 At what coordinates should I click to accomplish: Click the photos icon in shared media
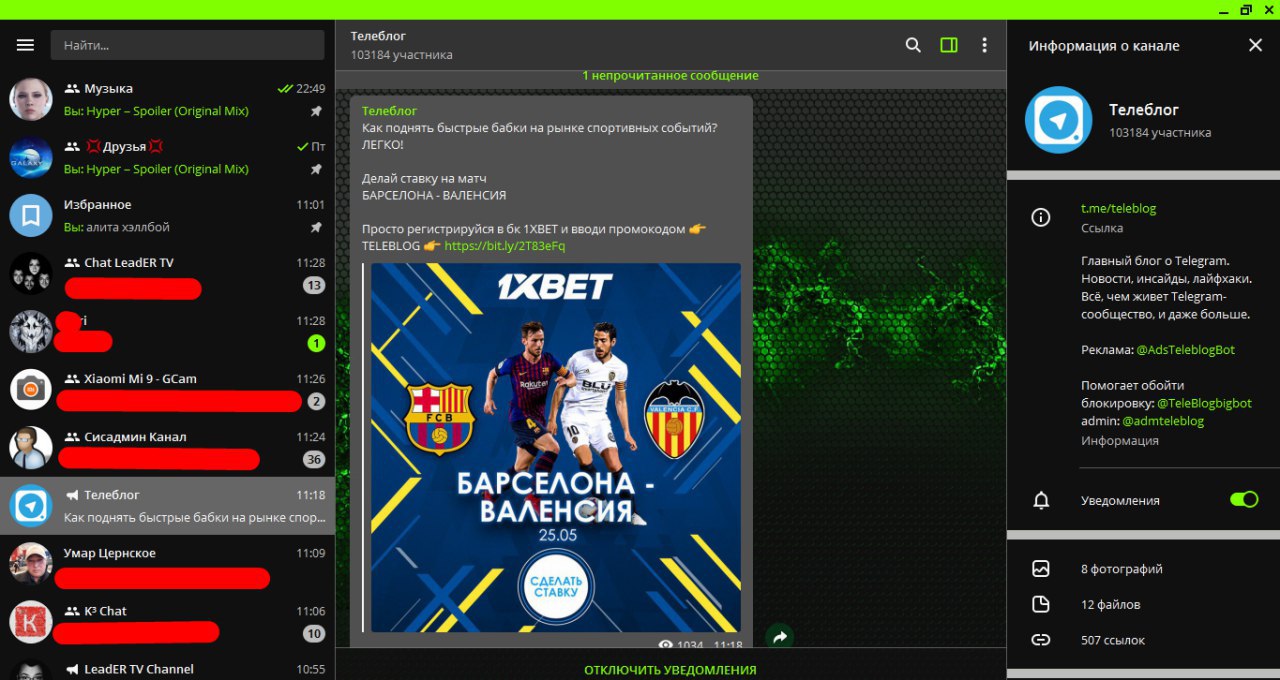[1041, 569]
